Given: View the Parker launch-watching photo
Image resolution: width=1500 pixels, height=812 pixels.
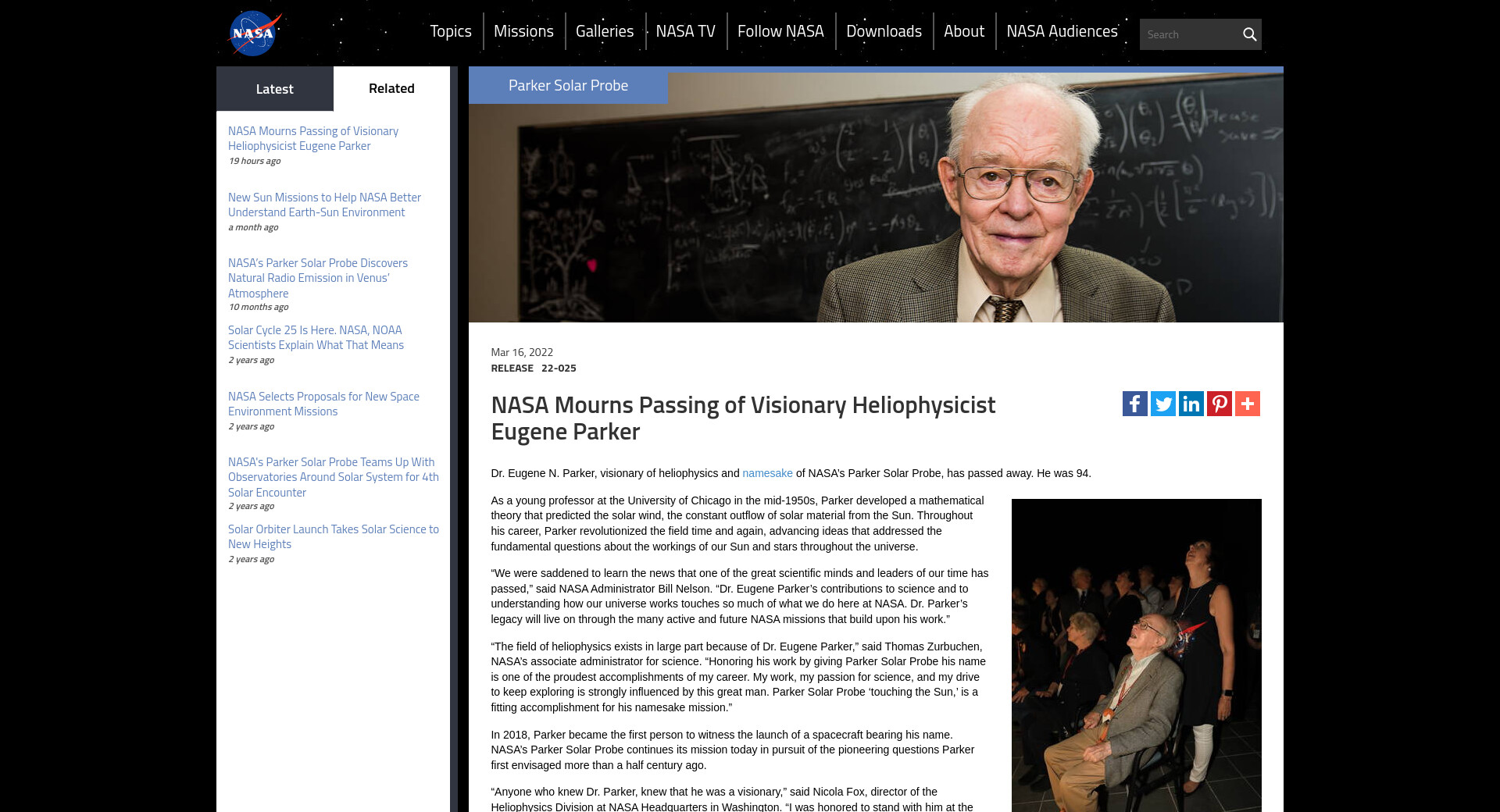Looking at the screenshot, I should [x=1136, y=654].
